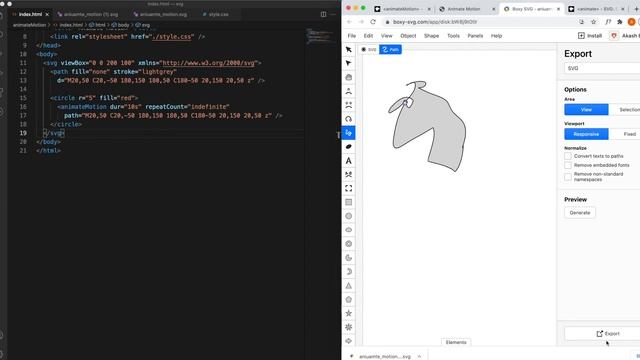Viewport: 640px width, 360px height.
Task: Split the VS Code editor
Action: [x=323, y=14]
